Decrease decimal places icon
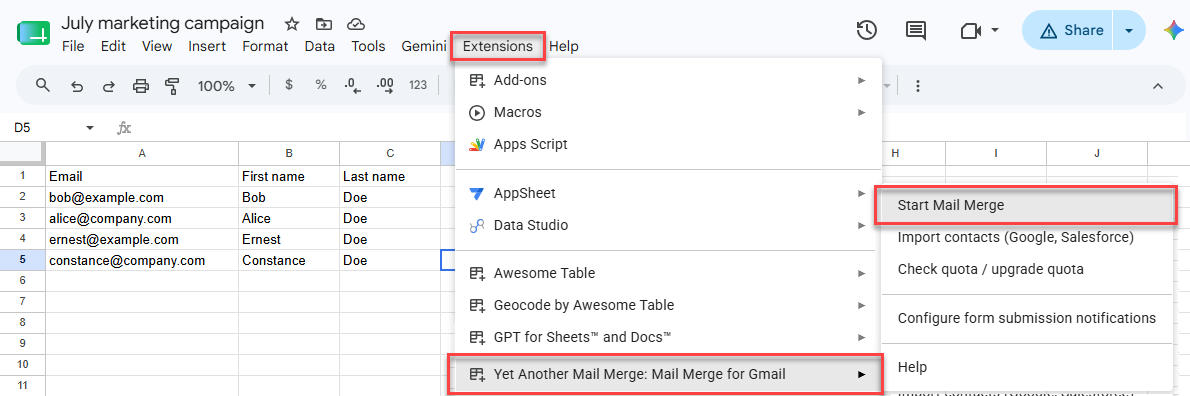 pos(352,85)
